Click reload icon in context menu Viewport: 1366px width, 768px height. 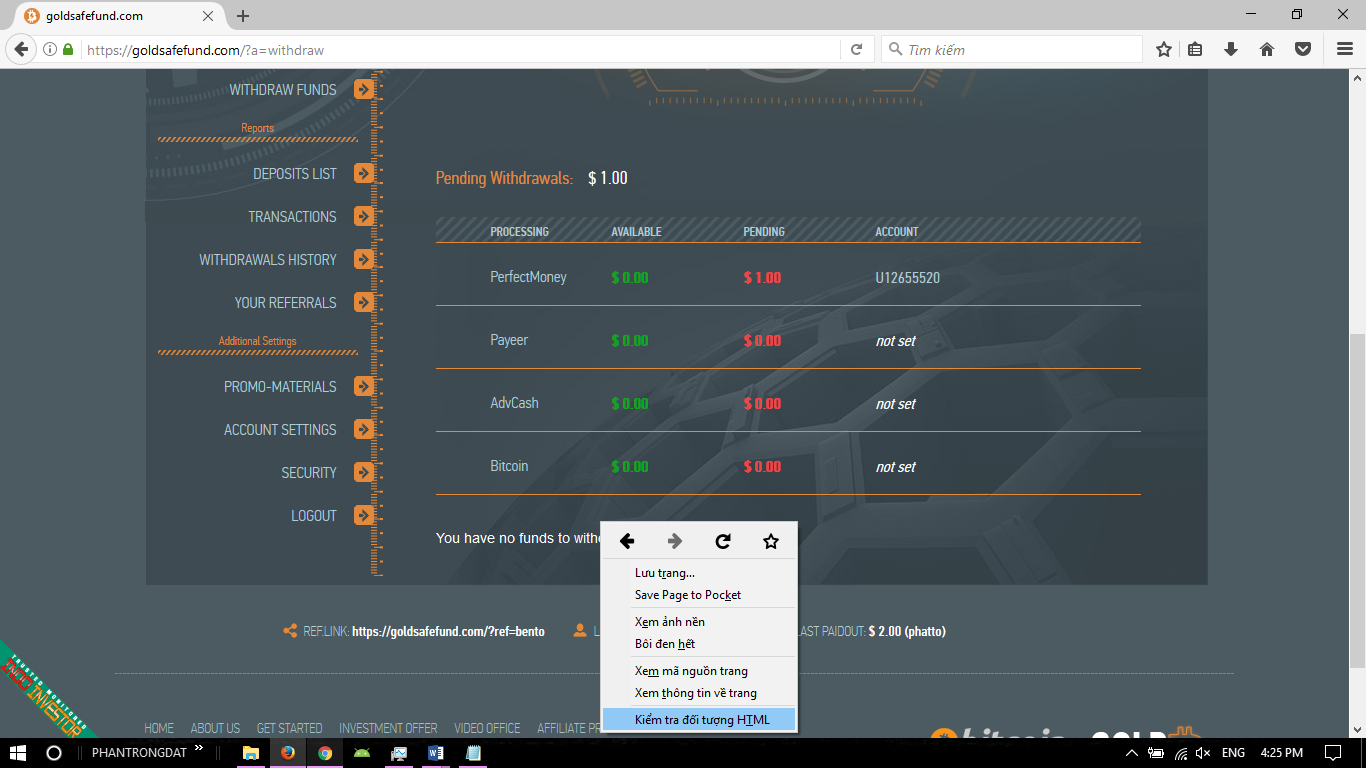point(723,541)
